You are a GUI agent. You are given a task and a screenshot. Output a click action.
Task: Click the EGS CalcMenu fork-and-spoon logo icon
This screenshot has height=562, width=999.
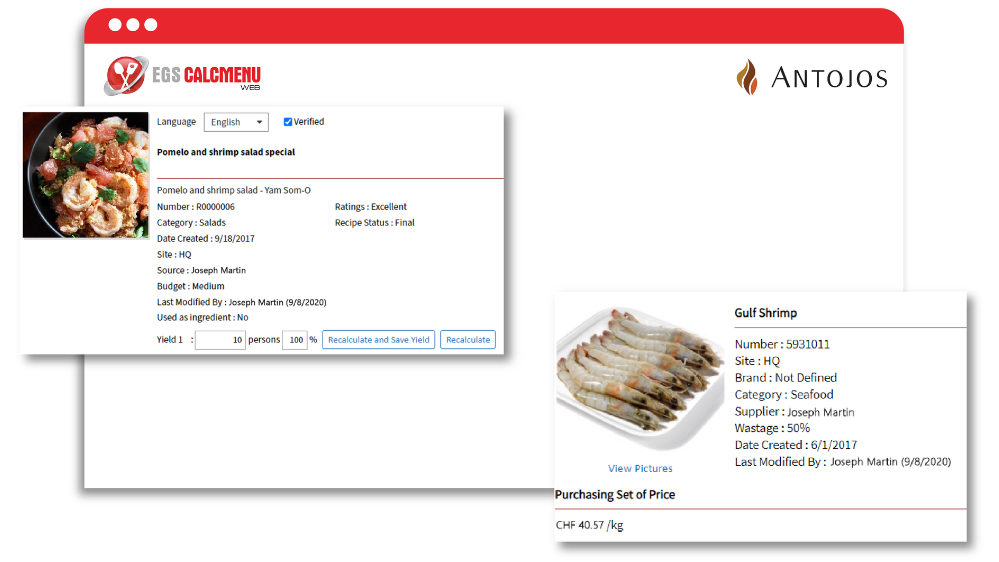tap(126, 75)
